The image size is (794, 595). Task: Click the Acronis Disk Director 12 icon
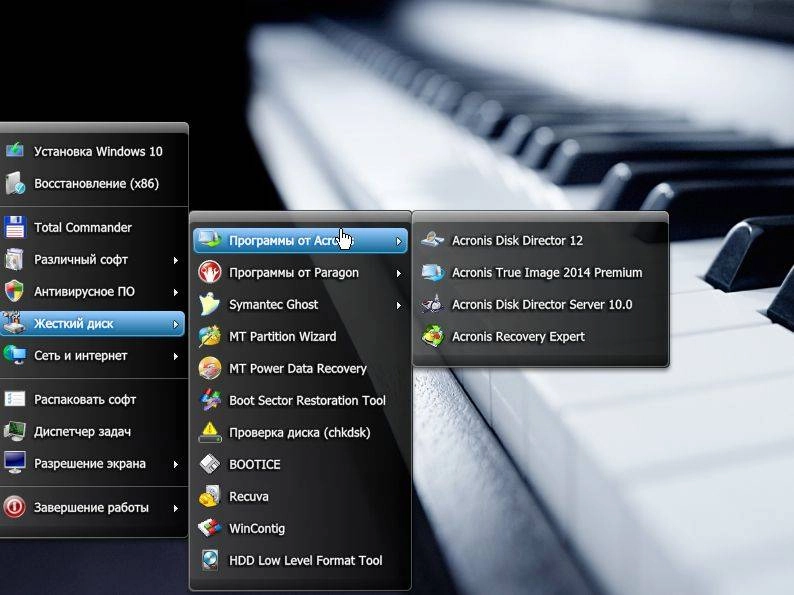432,240
